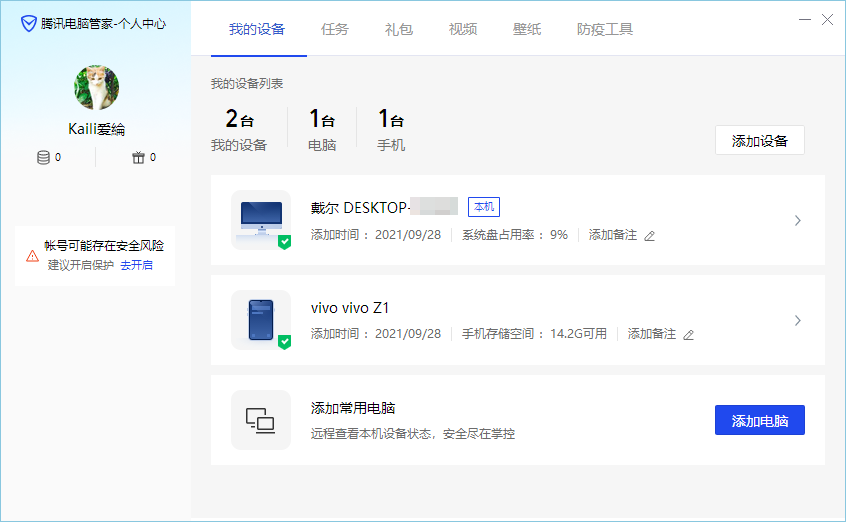Image resolution: width=846 pixels, height=522 pixels.
Task: Open the 礼包 tab
Action: tap(399, 29)
